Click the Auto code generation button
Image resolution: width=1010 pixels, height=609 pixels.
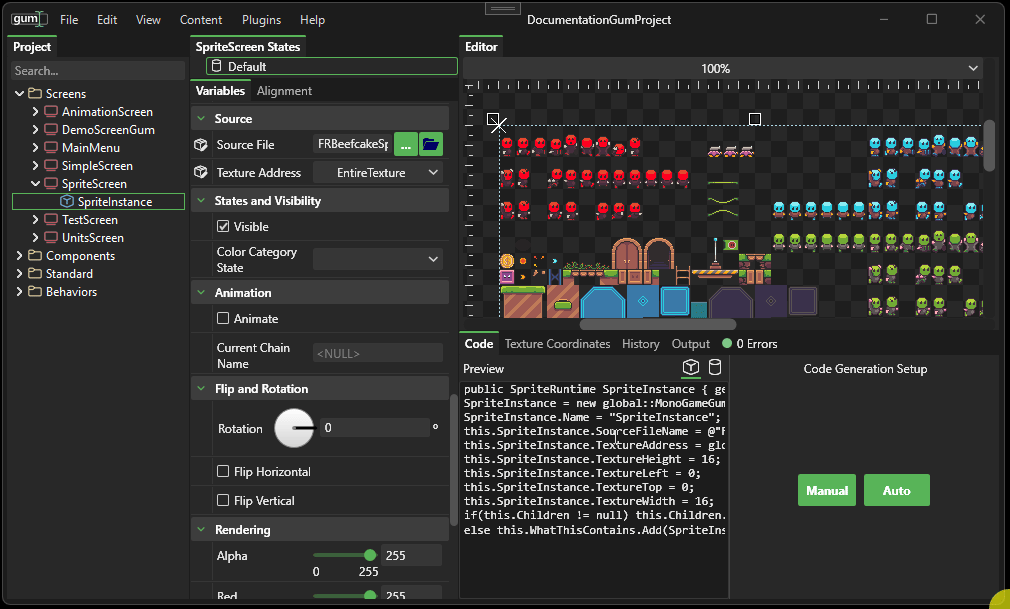pyautogui.click(x=896, y=490)
